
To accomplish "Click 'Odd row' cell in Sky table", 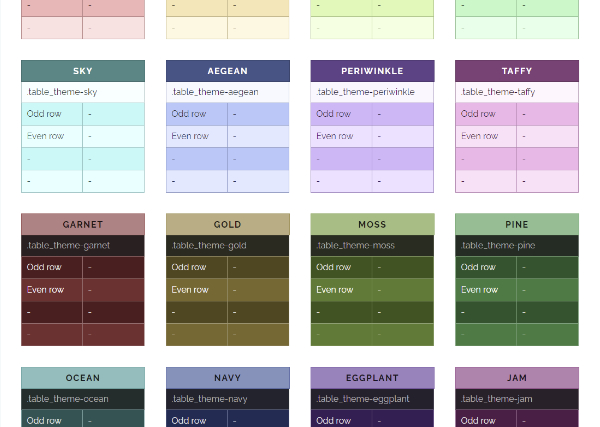I will pos(52,114).
